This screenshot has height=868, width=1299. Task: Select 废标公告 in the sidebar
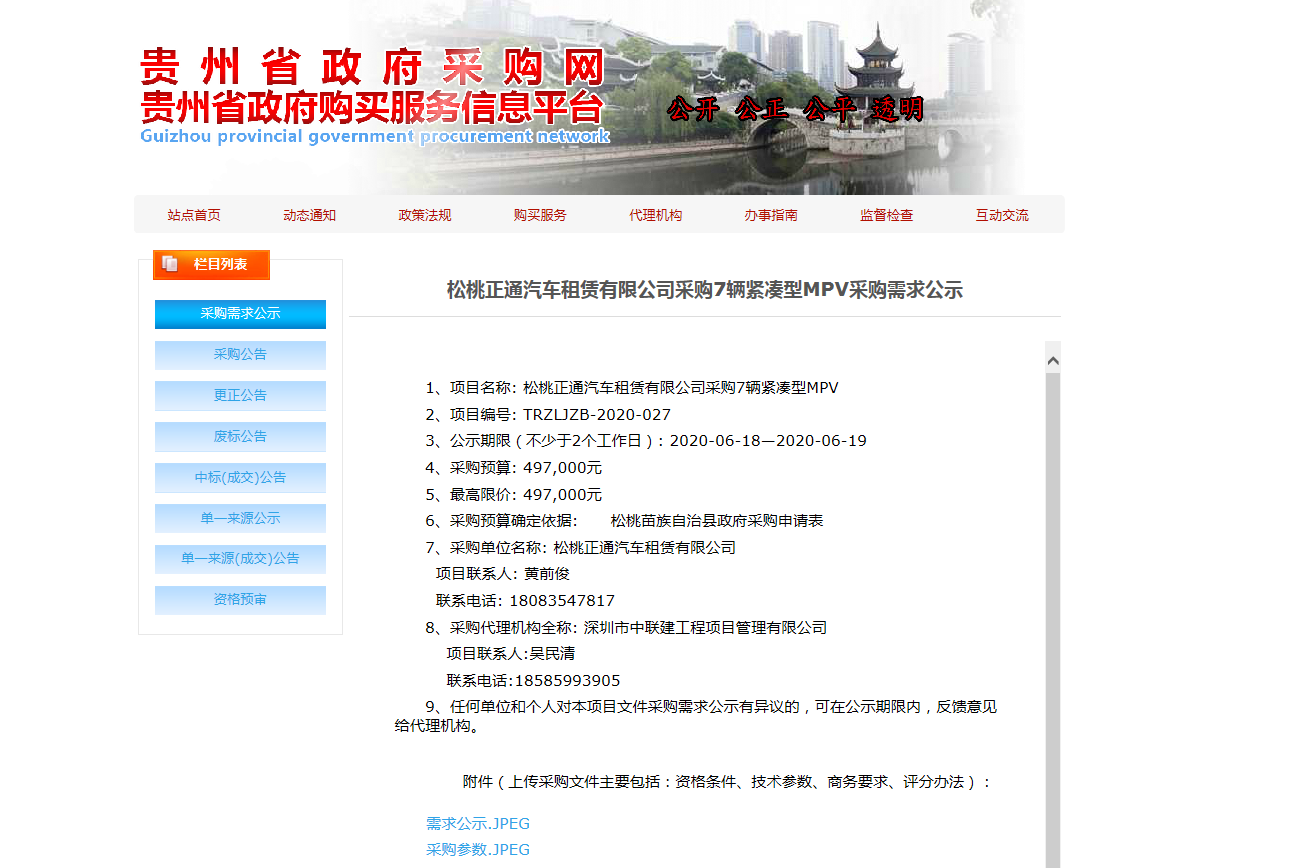240,437
